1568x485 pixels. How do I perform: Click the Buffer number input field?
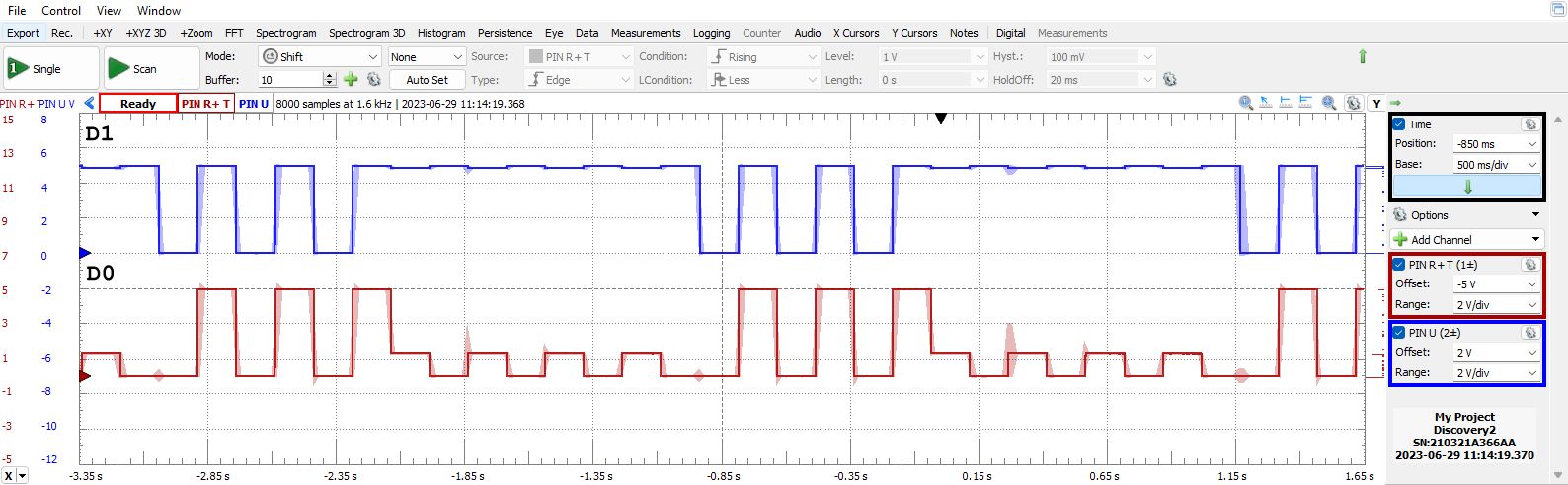[x=290, y=80]
